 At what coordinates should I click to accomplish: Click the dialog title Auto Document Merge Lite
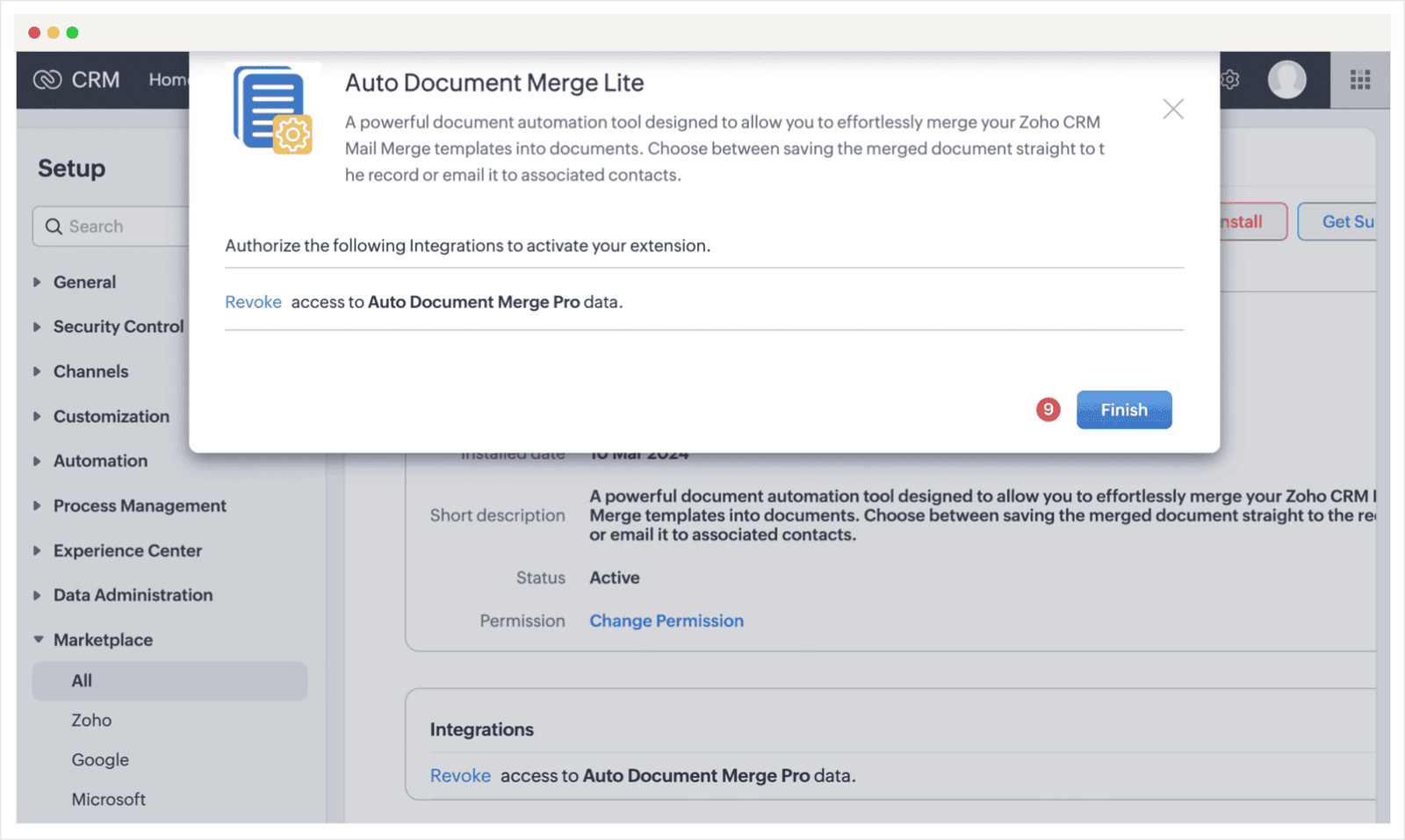[494, 83]
